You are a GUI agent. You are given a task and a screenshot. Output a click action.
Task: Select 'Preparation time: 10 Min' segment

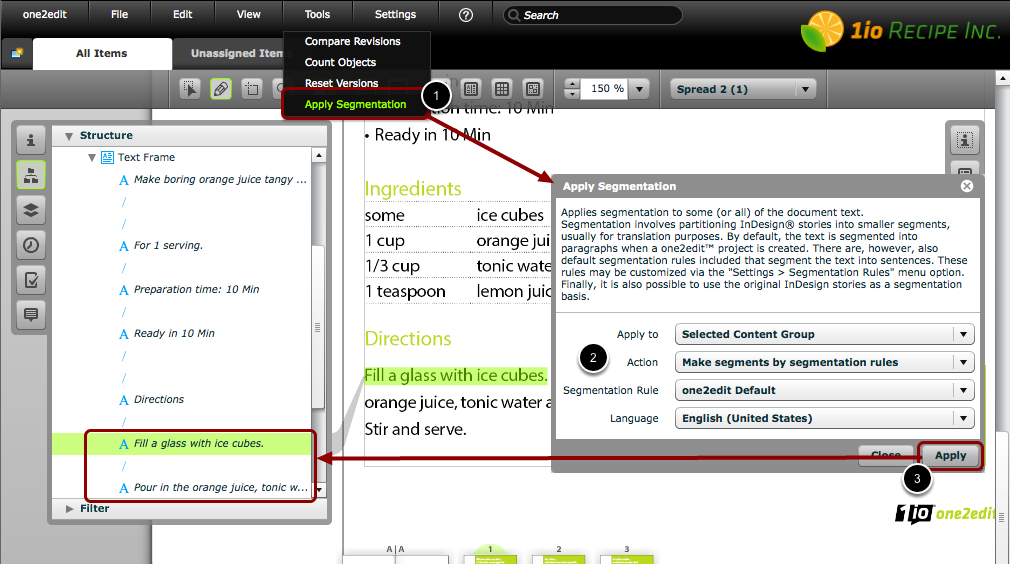(196, 290)
